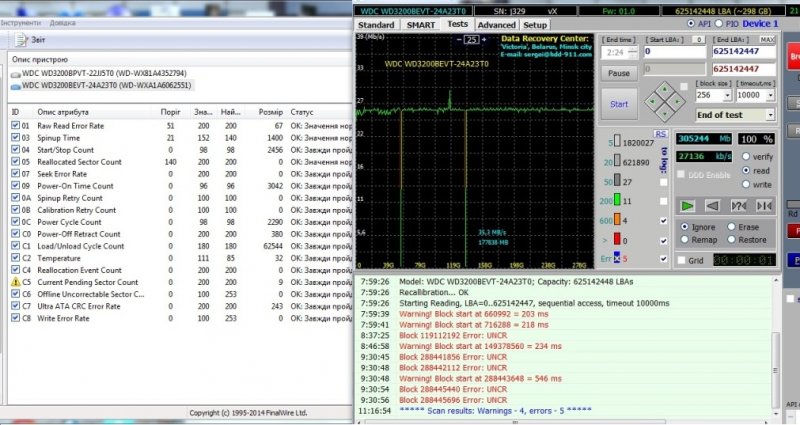Screen dimensions: 800x425
Task: Click the green play scan button
Action: [x=688, y=205]
